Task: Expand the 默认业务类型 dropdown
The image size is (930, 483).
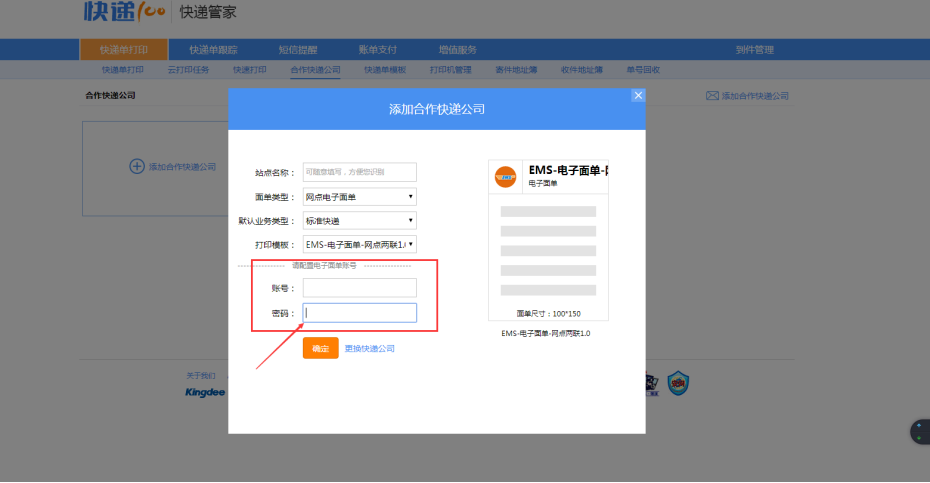Action: coord(360,221)
